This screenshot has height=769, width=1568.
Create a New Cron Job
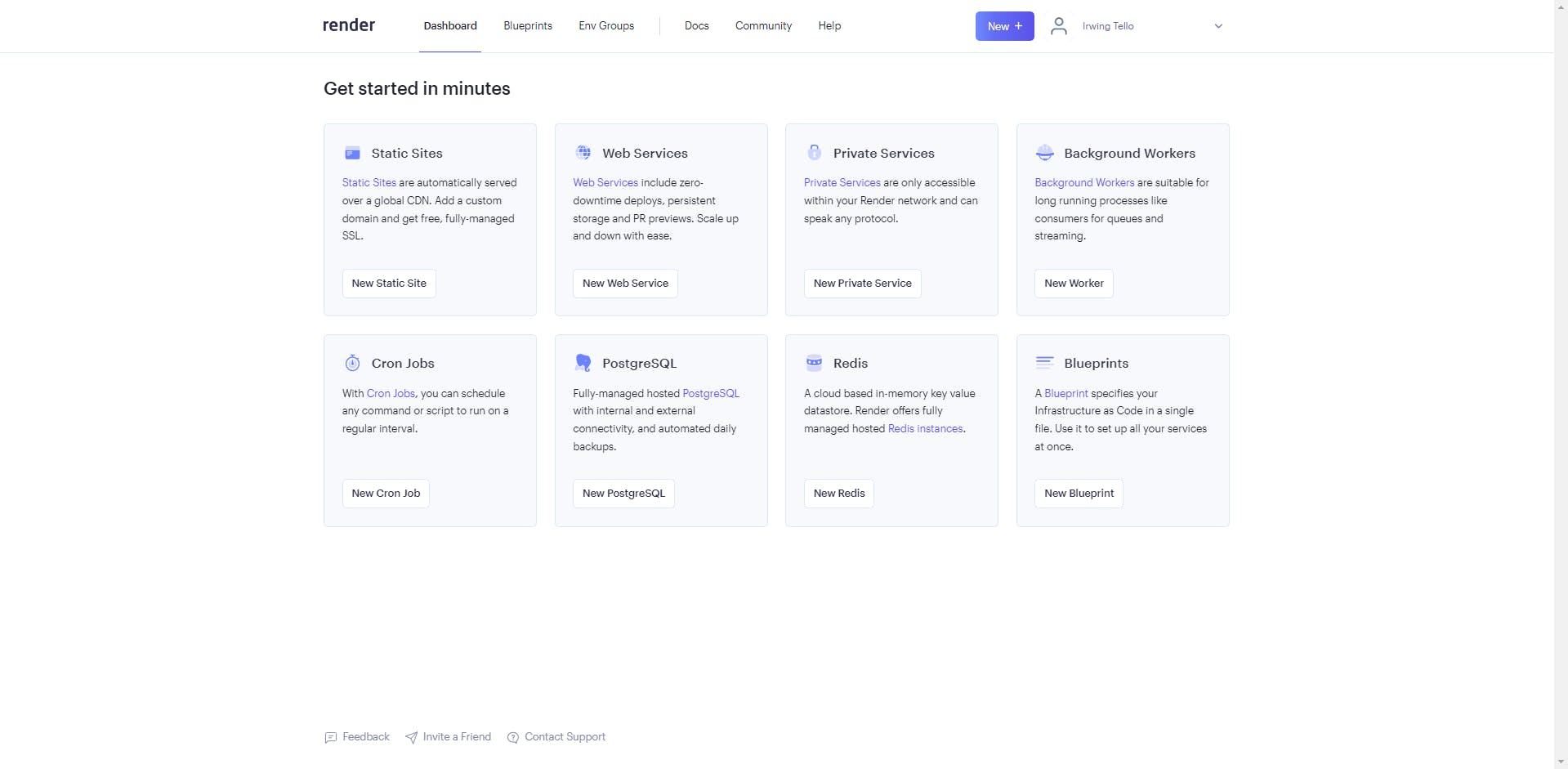[x=386, y=494]
